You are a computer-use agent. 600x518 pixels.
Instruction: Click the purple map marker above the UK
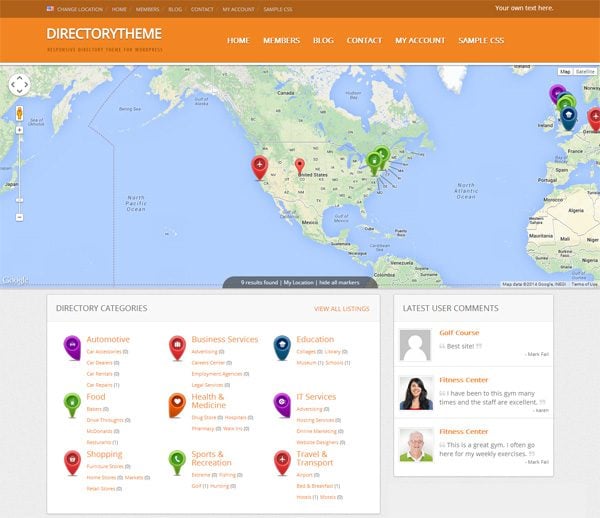coord(556,92)
